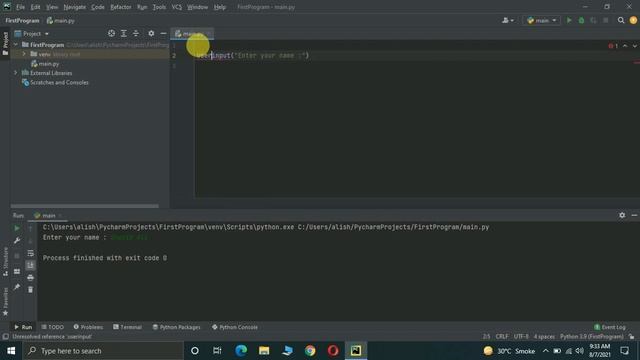This screenshot has height=360, width=640.
Task: Open the View menu
Action: (x=52, y=7)
